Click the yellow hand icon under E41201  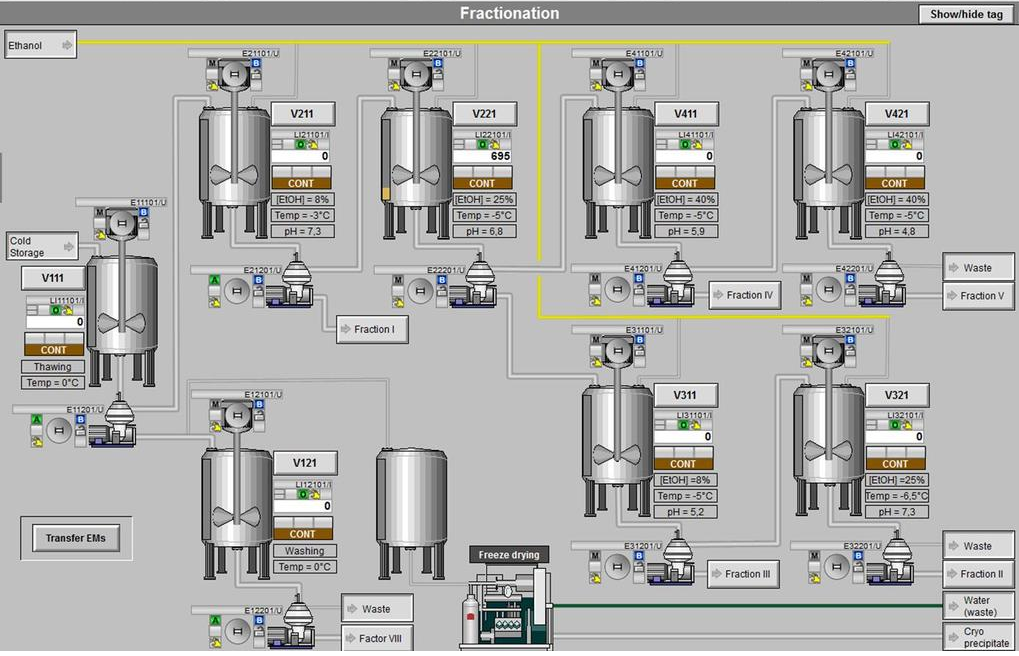pos(594,300)
